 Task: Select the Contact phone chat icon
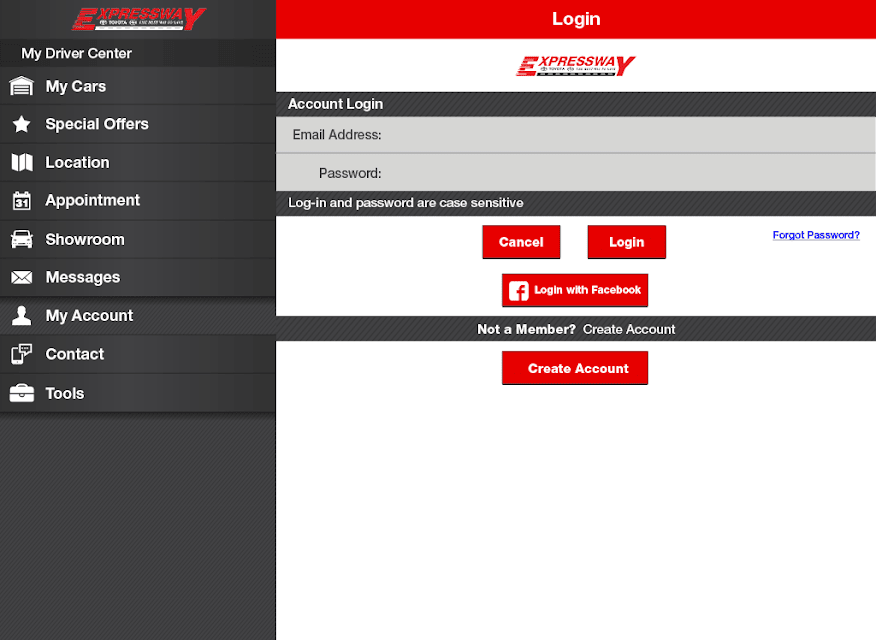[x=22, y=354]
